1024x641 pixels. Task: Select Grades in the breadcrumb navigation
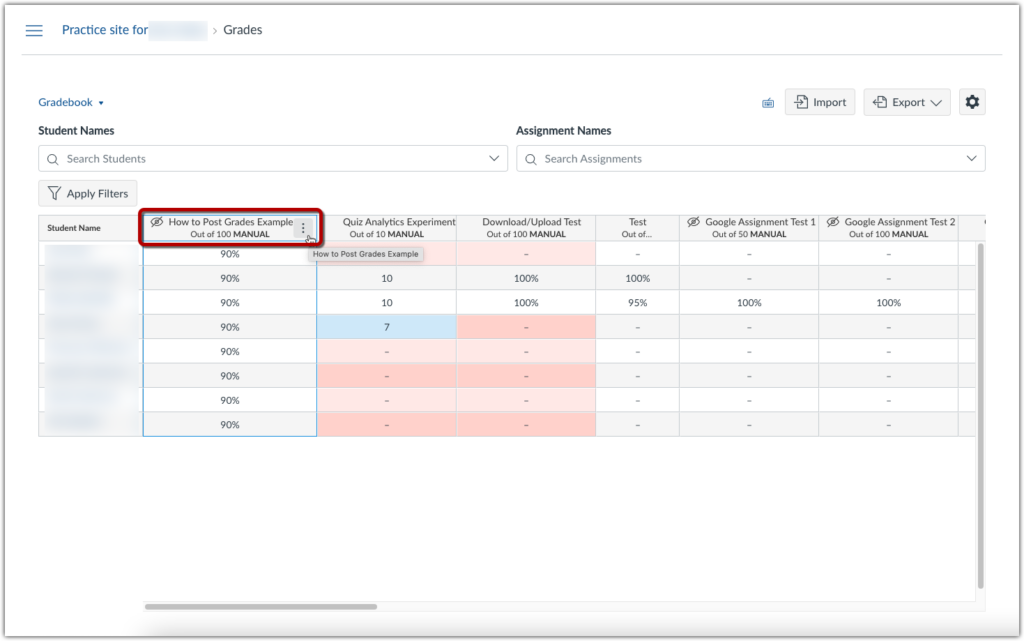243,30
